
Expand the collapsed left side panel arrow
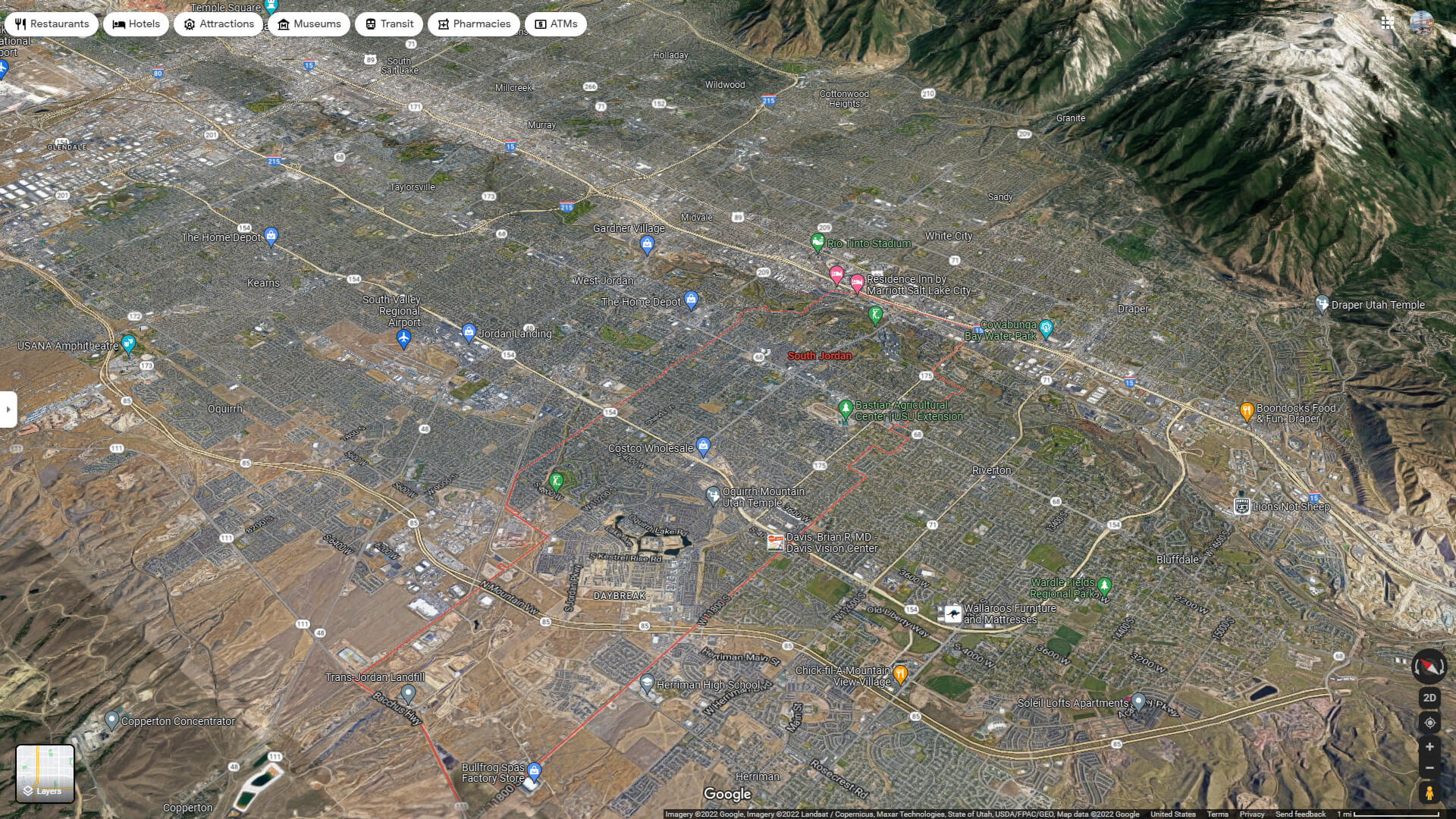[8, 409]
